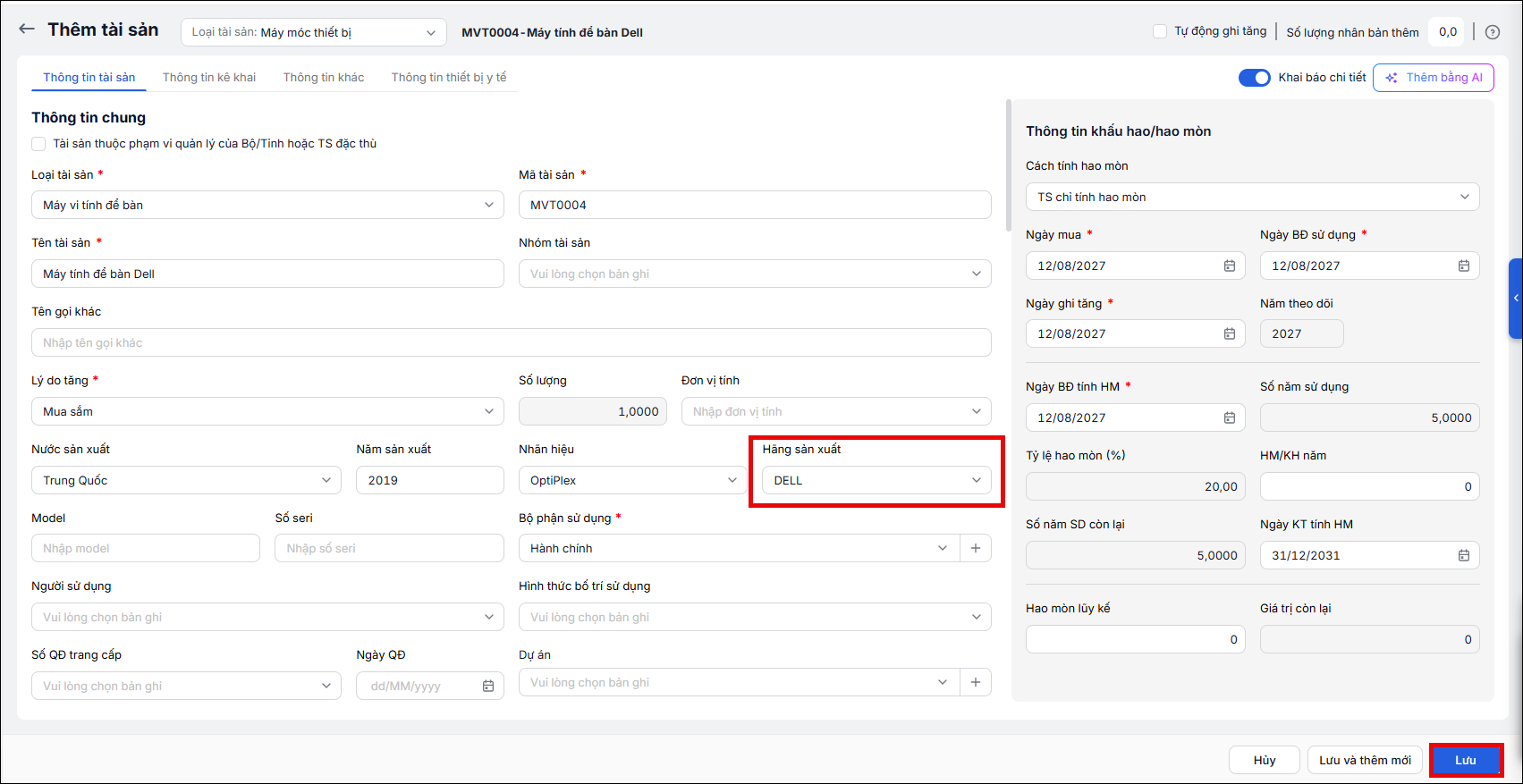Click the Mã tài sản field
This screenshot has width=1523, height=784.
pyautogui.click(x=755, y=205)
